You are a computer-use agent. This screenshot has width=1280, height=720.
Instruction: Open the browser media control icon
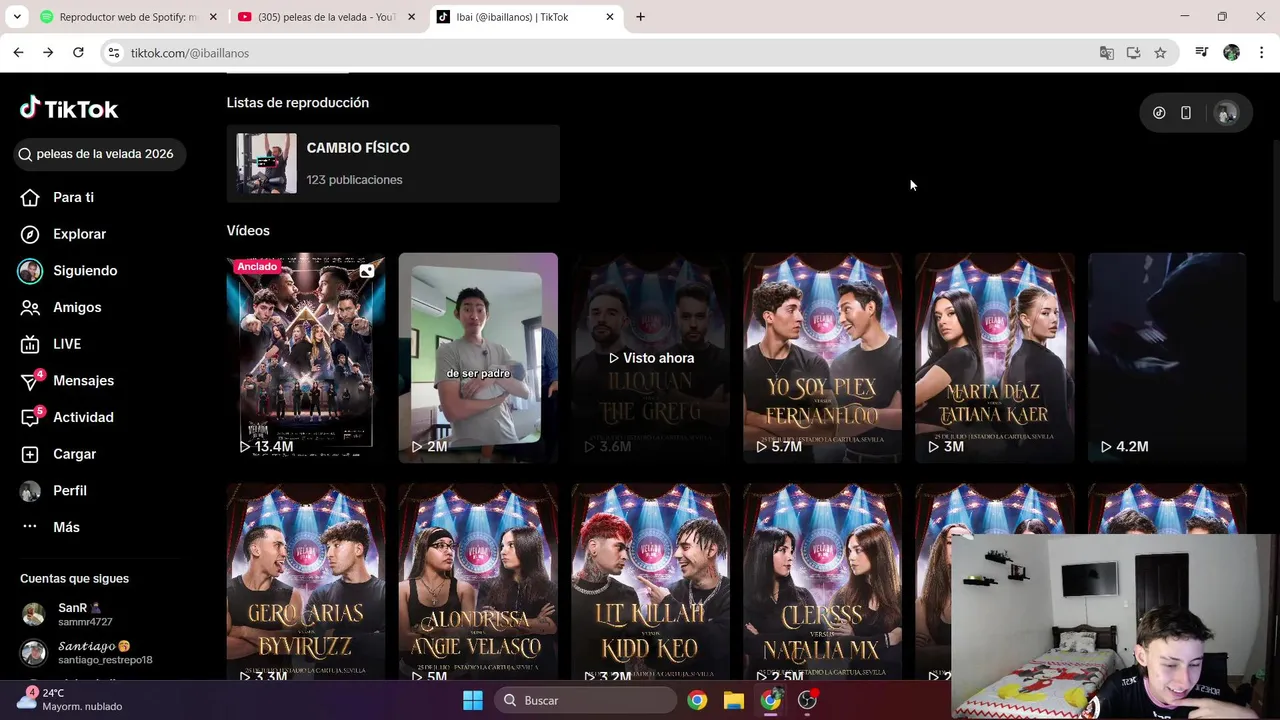point(1202,53)
